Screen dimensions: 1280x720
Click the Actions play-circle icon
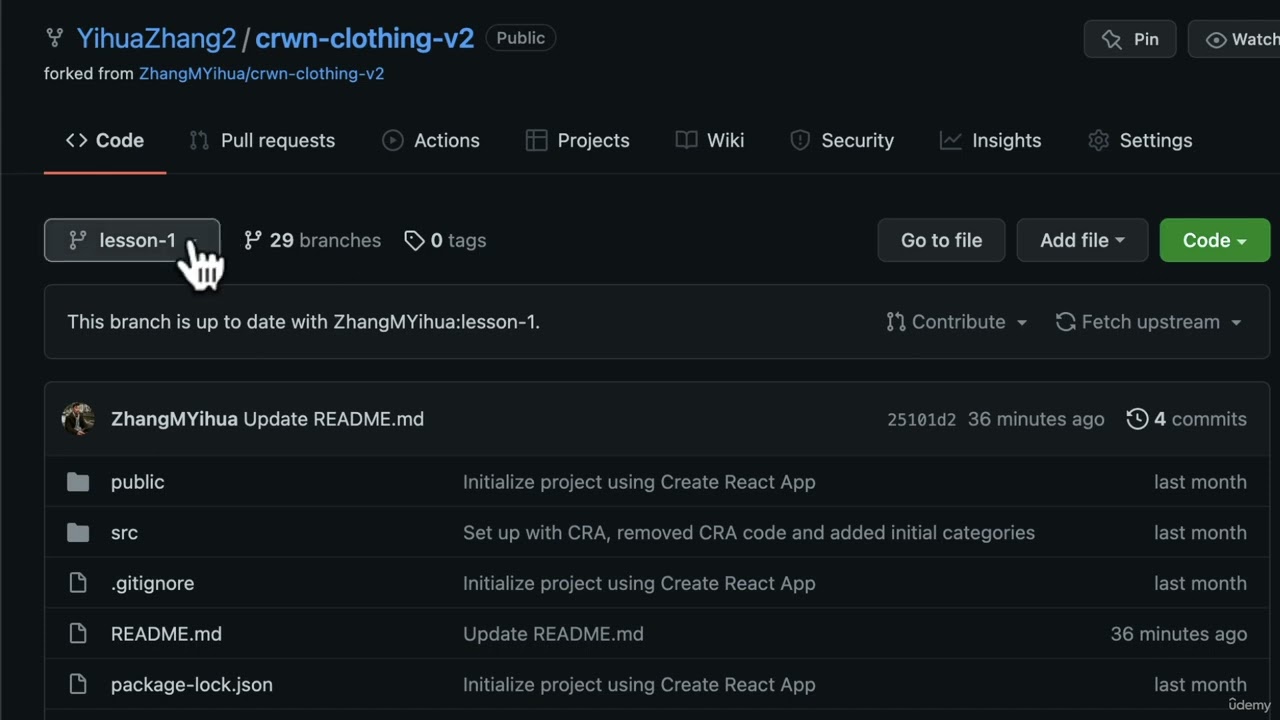(x=392, y=141)
